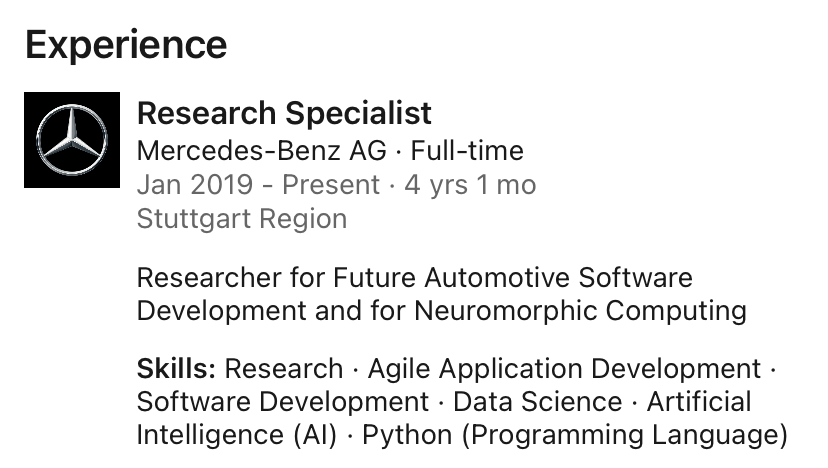Click the Full-time employment type text
Screen dimensions: 828x468
(x=467, y=151)
